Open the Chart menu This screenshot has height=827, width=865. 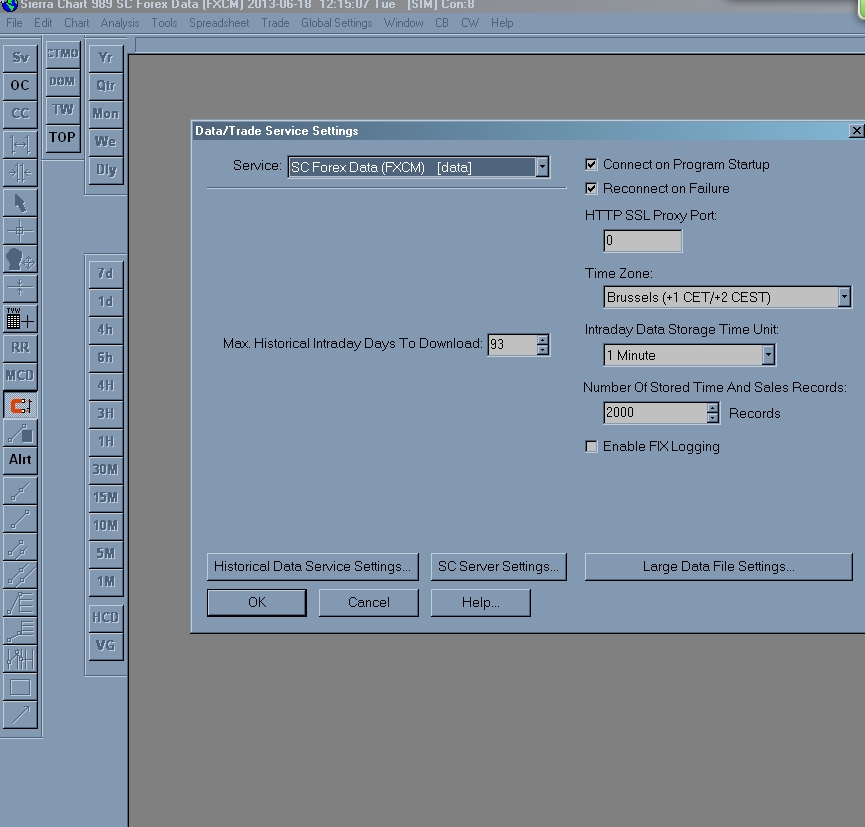76,23
